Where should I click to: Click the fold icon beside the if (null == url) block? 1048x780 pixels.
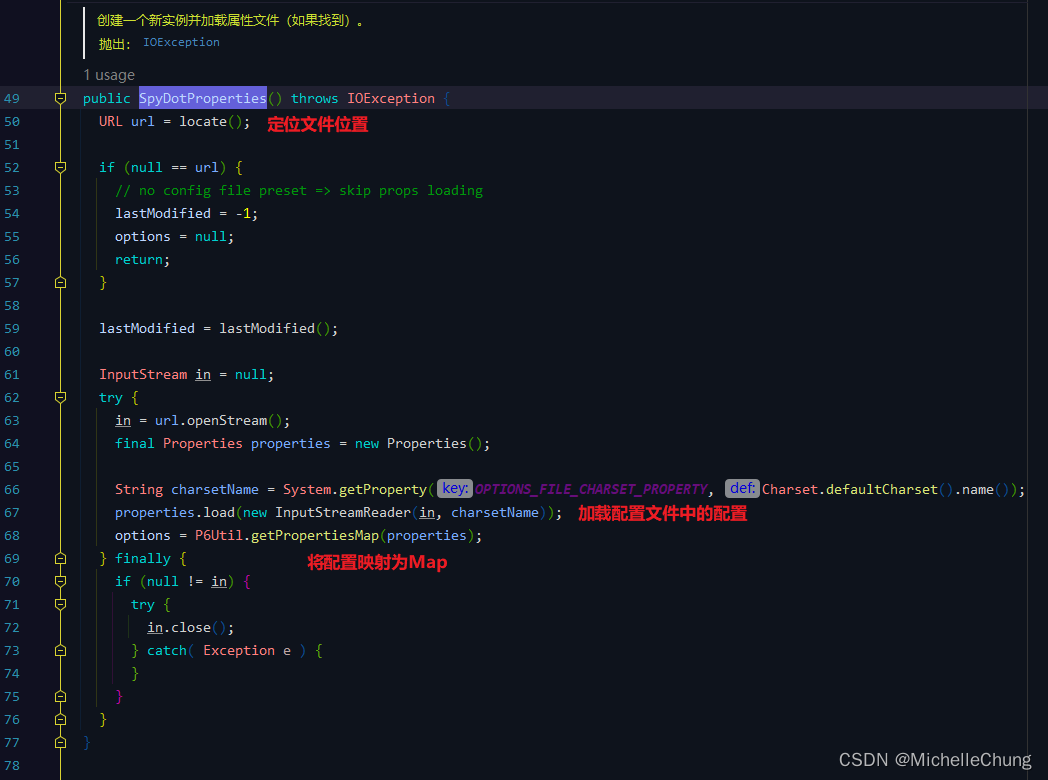coord(60,167)
